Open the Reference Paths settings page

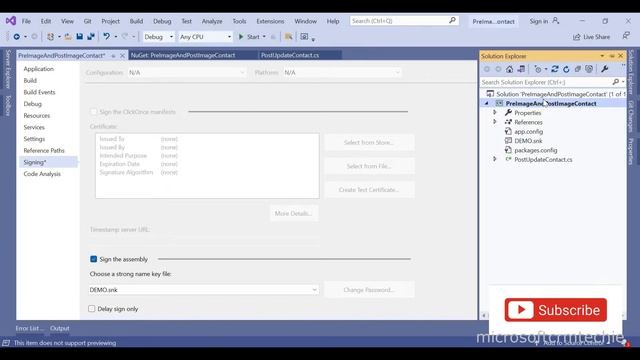tap(44, 151)
